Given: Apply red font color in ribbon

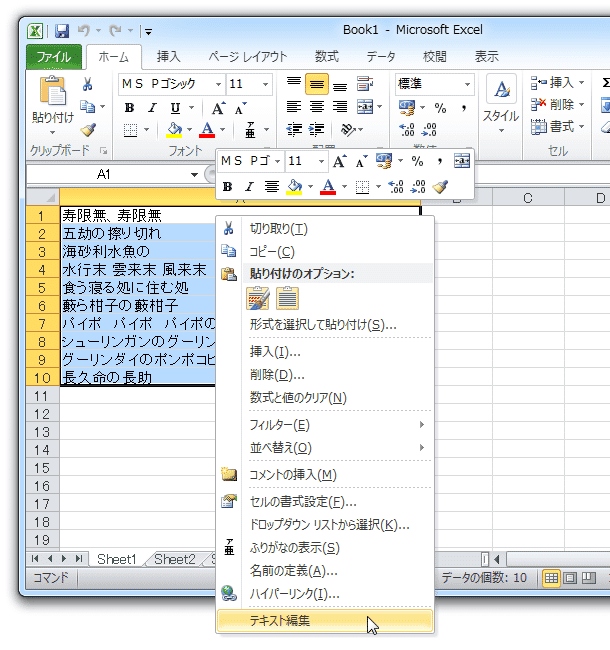Looking at the screenshot, I should (x=207, y=130).
